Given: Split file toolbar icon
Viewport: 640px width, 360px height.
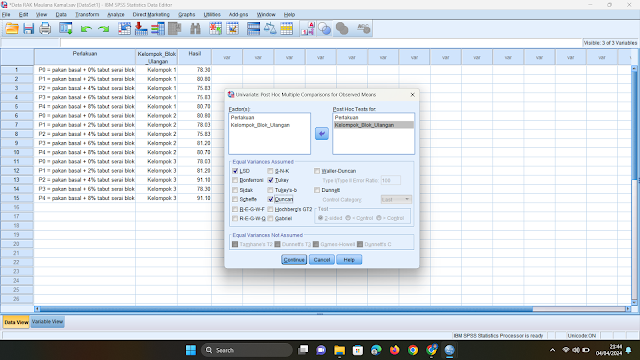Looking at the screenshot, I should coord(253,29).
